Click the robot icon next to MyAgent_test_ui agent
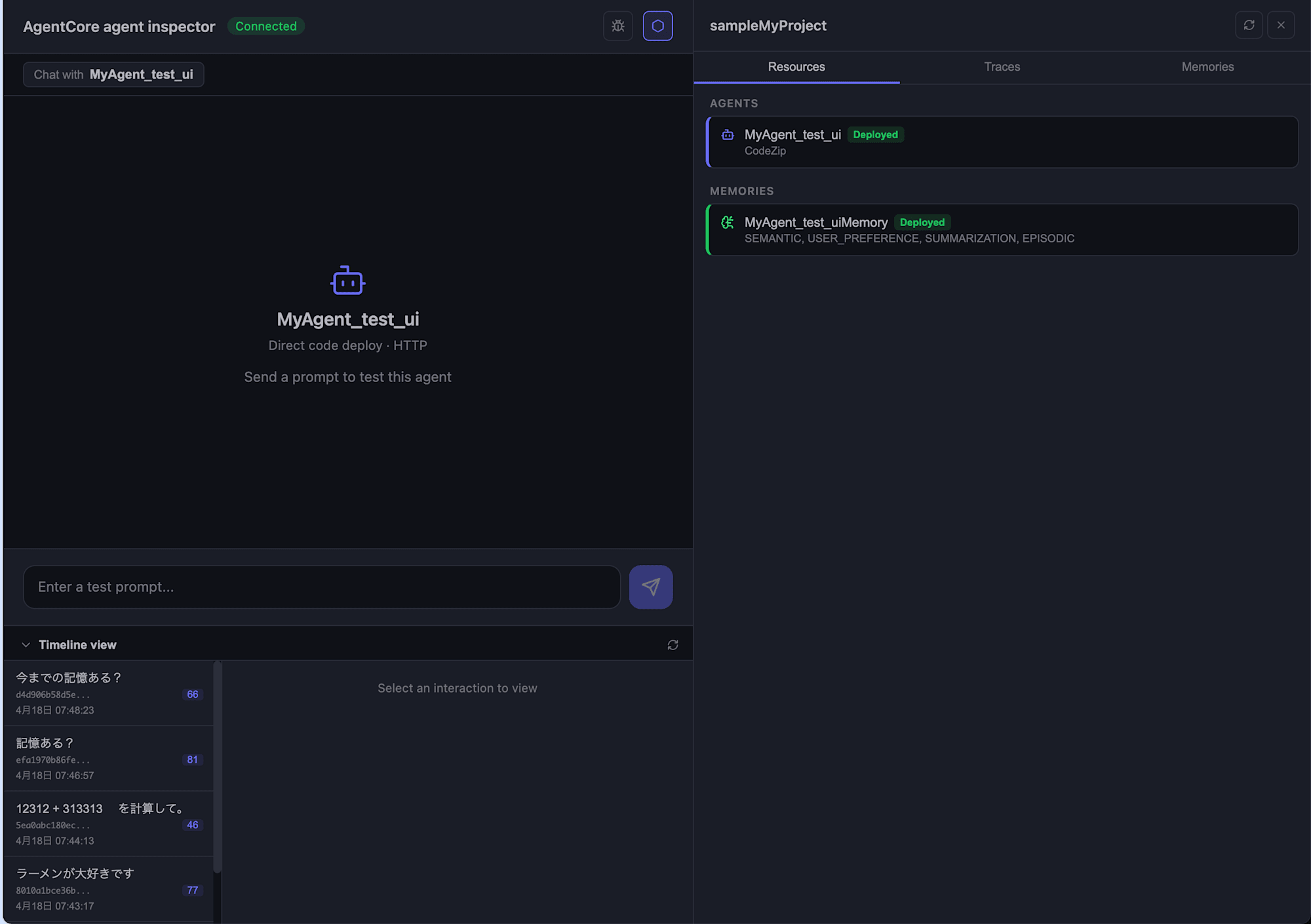Screen dimensions: 1311x924 pyautogui.click(x=728, y=135)
